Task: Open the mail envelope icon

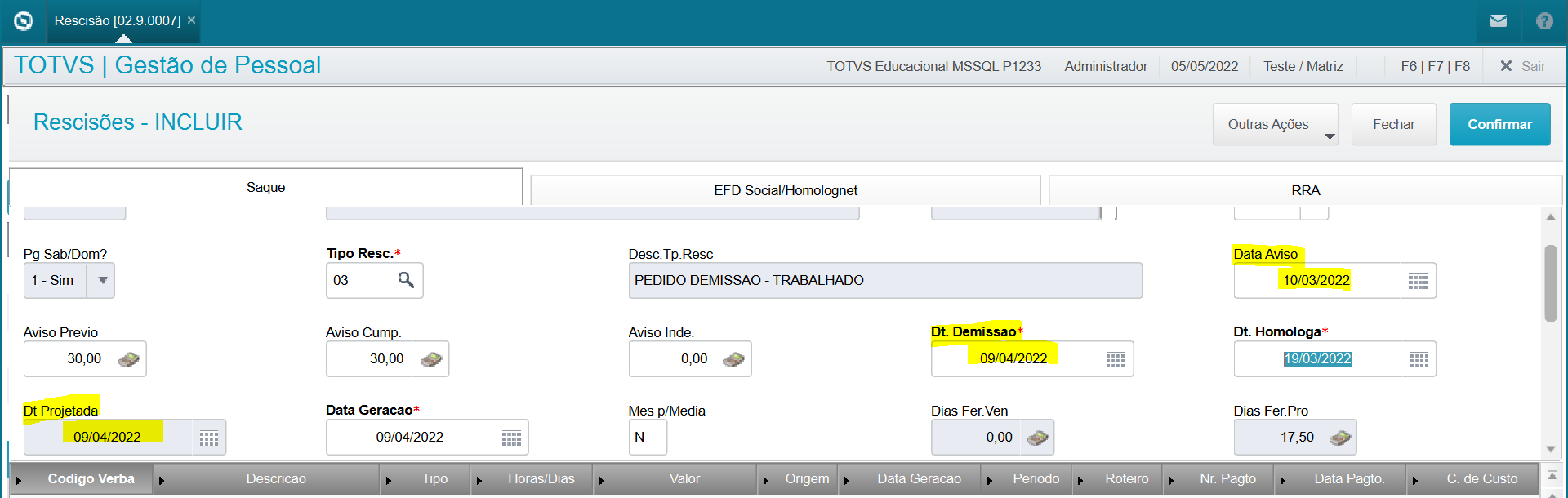Action: tap(1498, 20)
